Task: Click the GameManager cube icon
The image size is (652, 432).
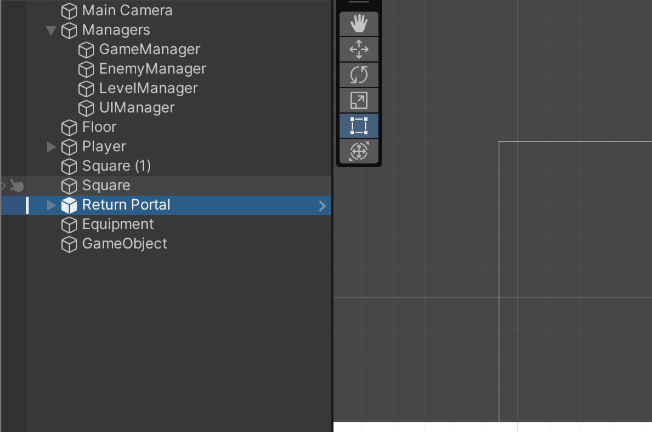Action: click(x=86, y=50)
